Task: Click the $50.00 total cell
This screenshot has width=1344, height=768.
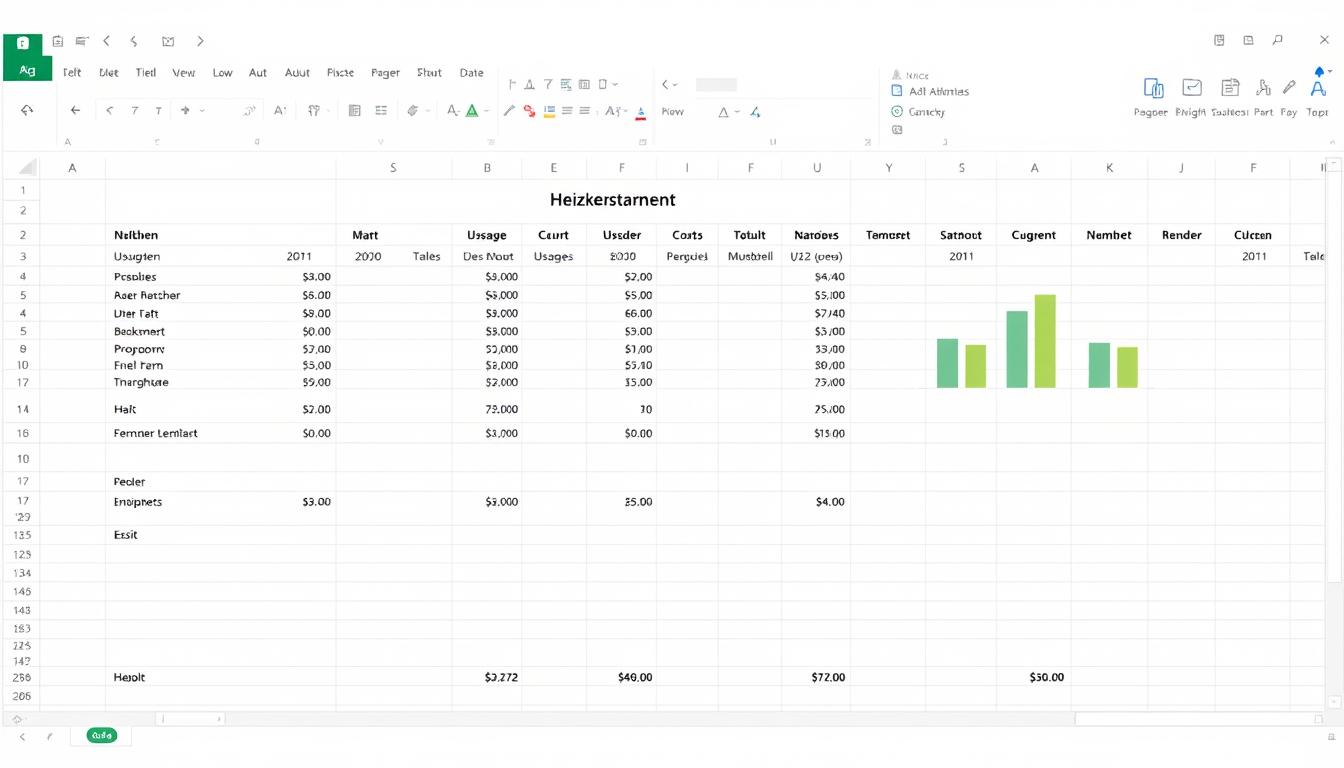Action: pos(1046,678)
